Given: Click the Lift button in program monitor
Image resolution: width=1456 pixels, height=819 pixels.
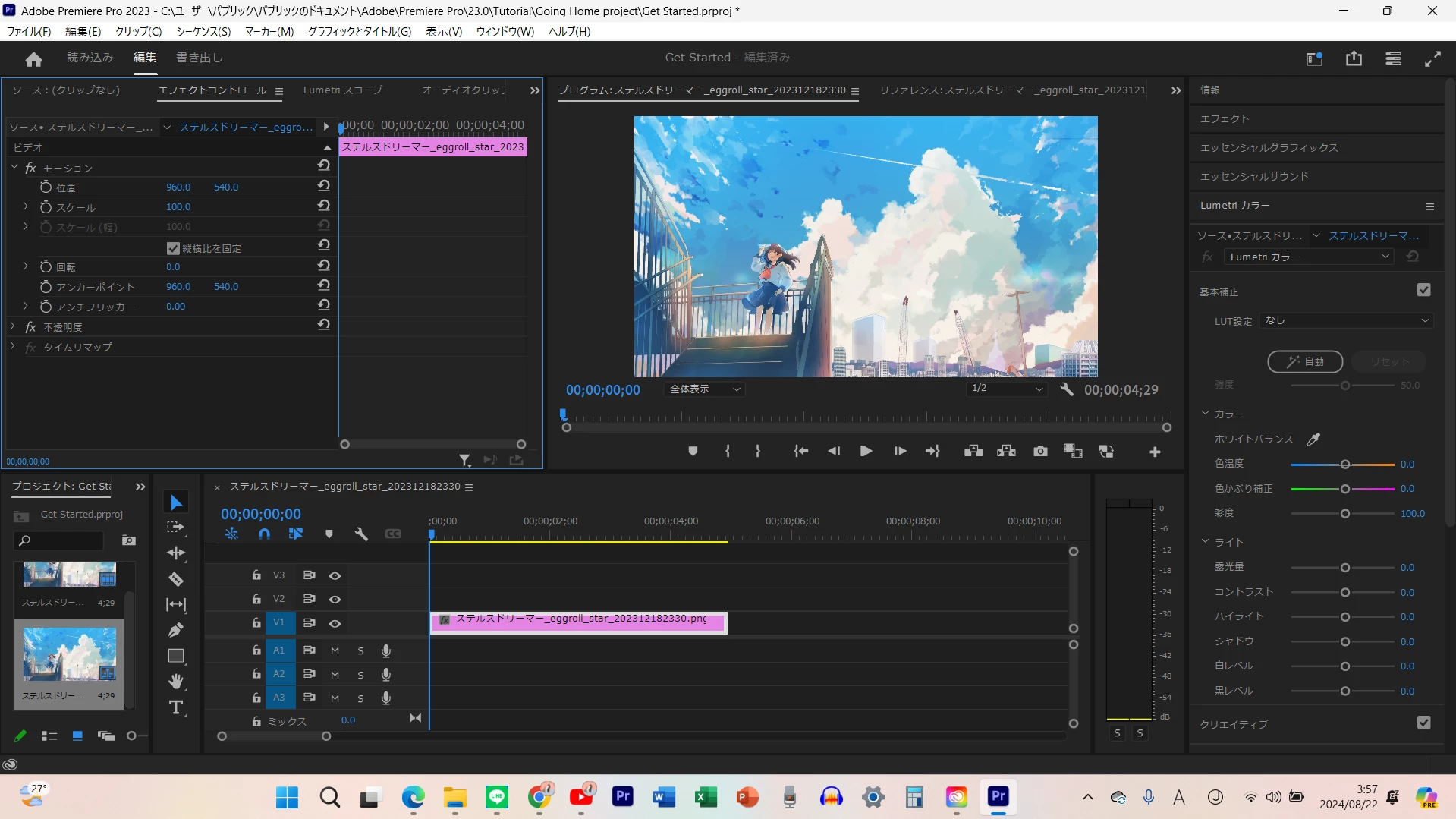Looking at the screenshot, I should 973,452.
